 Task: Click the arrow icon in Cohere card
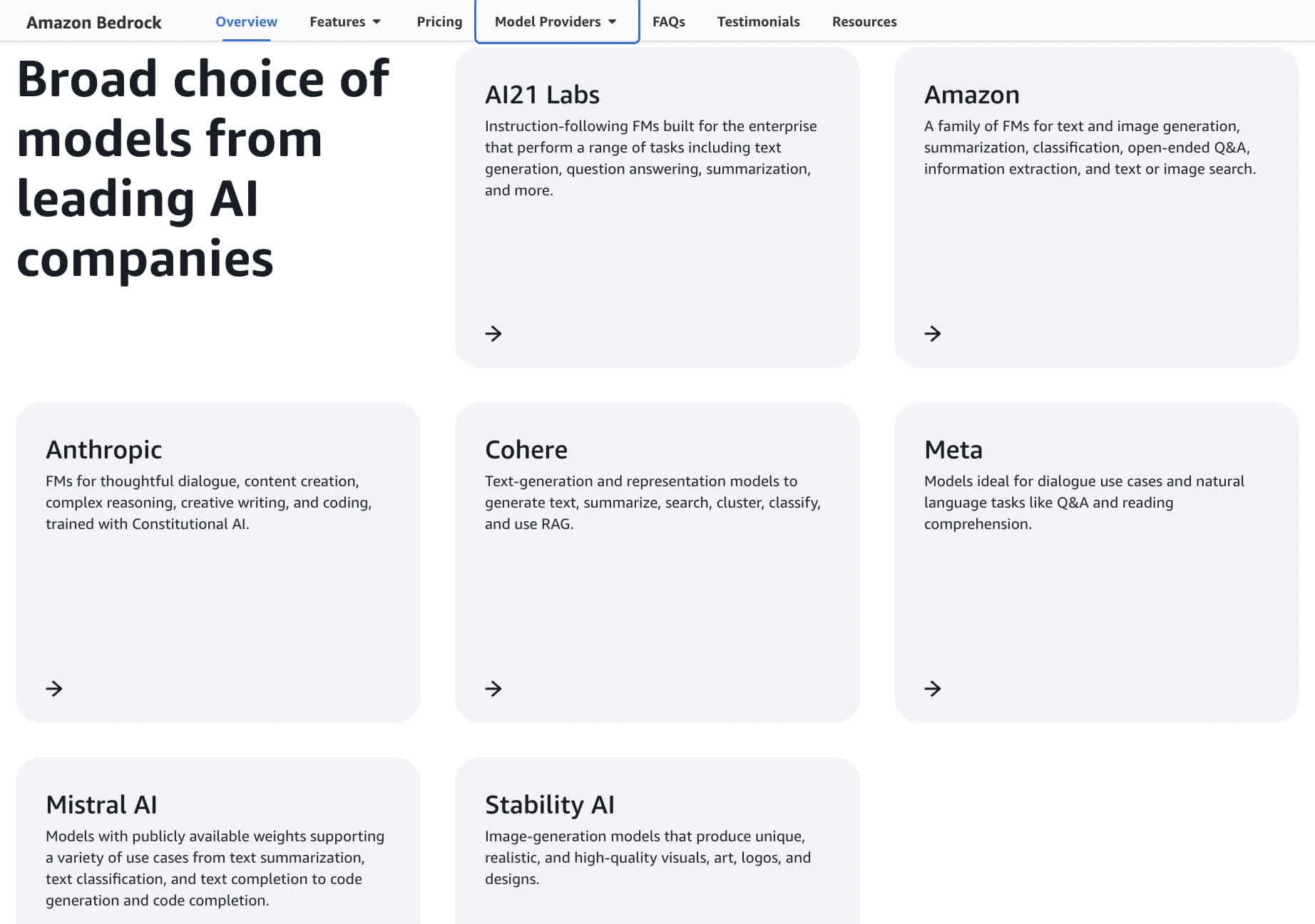pyautogui.click(x=493, y=689)
